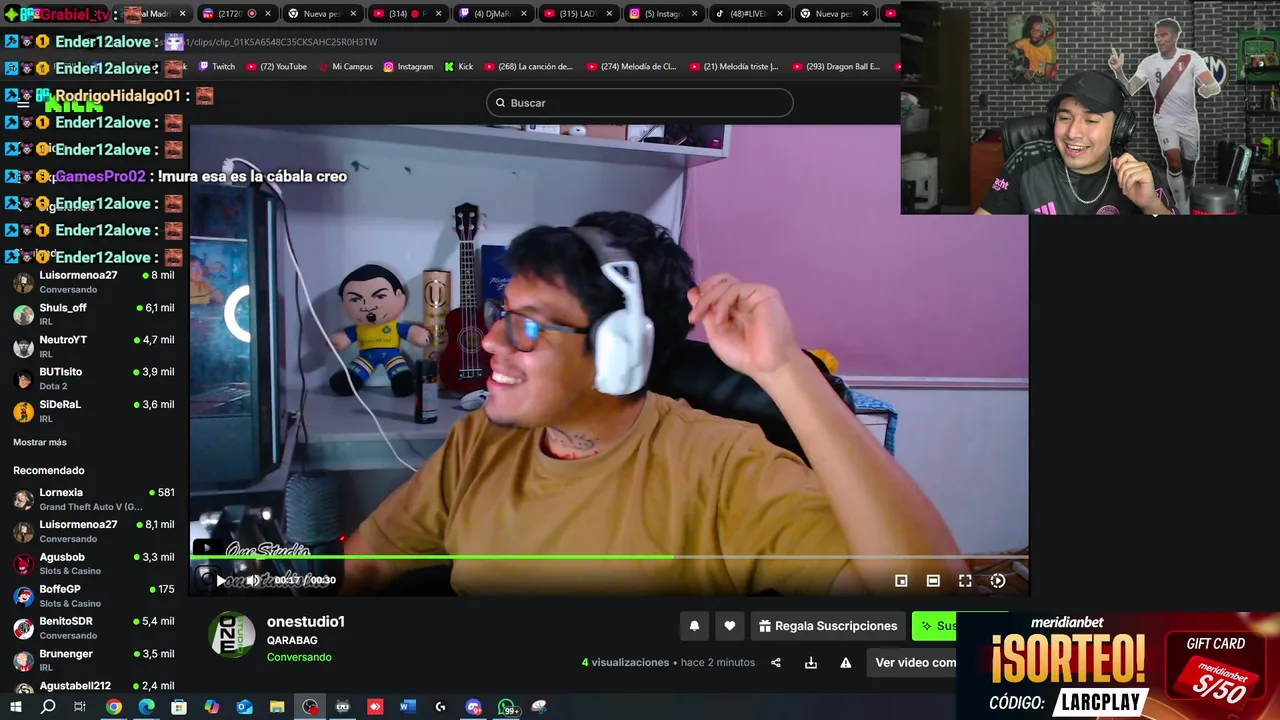The image size is (1280, 720).
Task: Open Kick bookmark in bookmarks bar
Action: [x=458, y=67]
